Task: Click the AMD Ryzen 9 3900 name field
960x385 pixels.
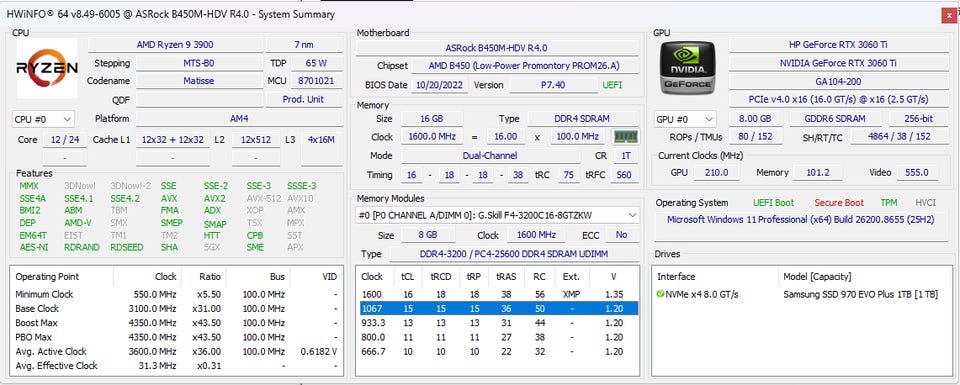Action: click(x=175, y=45)
